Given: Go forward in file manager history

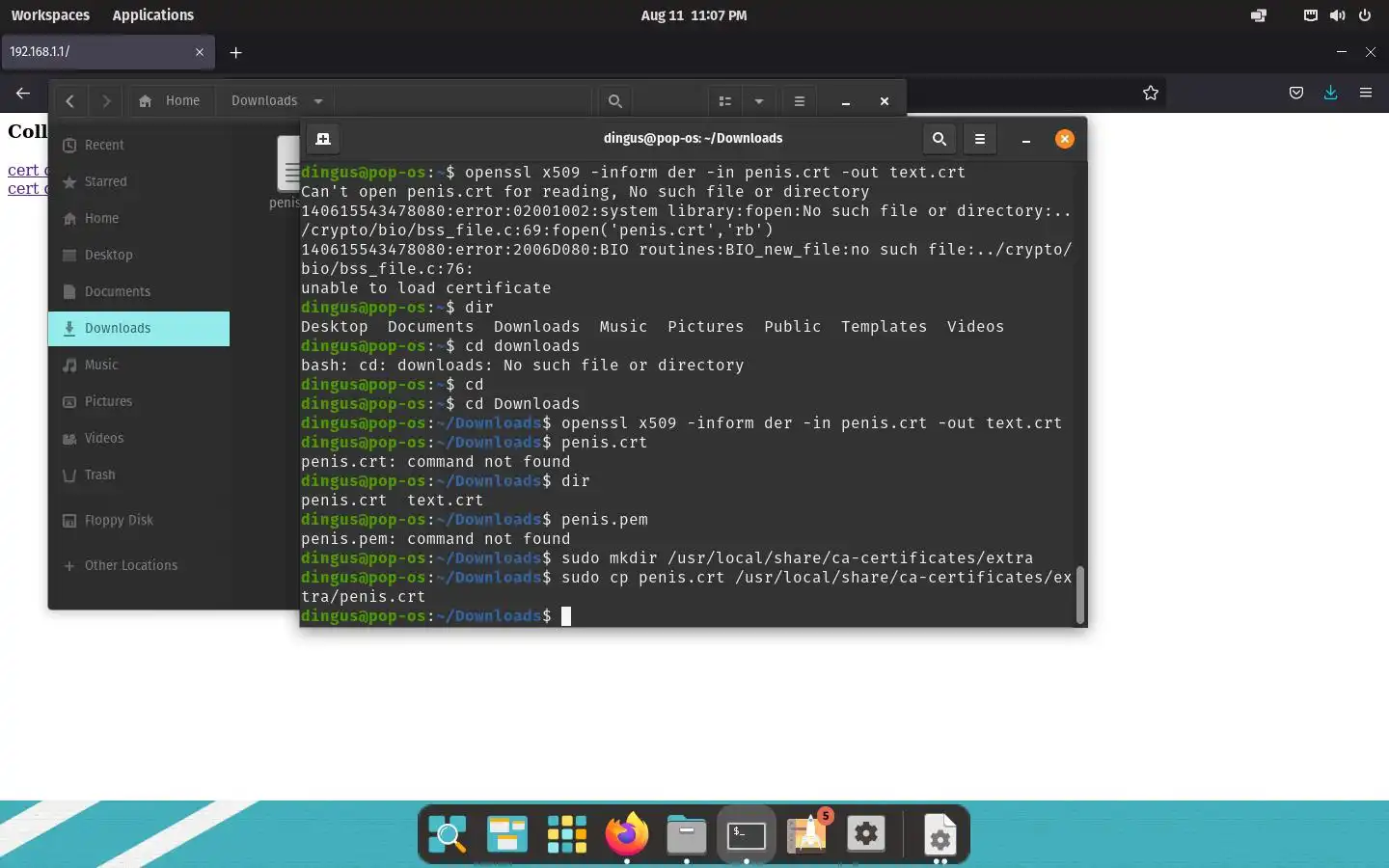Looking at the screenshot, I should click(x=106, y=100).
